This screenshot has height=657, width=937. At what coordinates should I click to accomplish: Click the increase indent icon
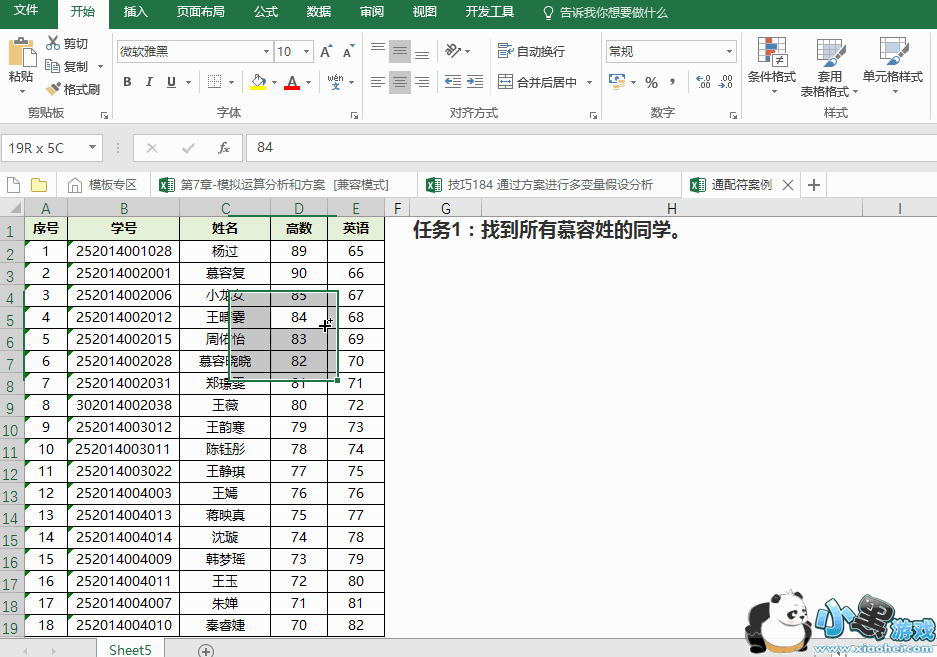[478, 82]
